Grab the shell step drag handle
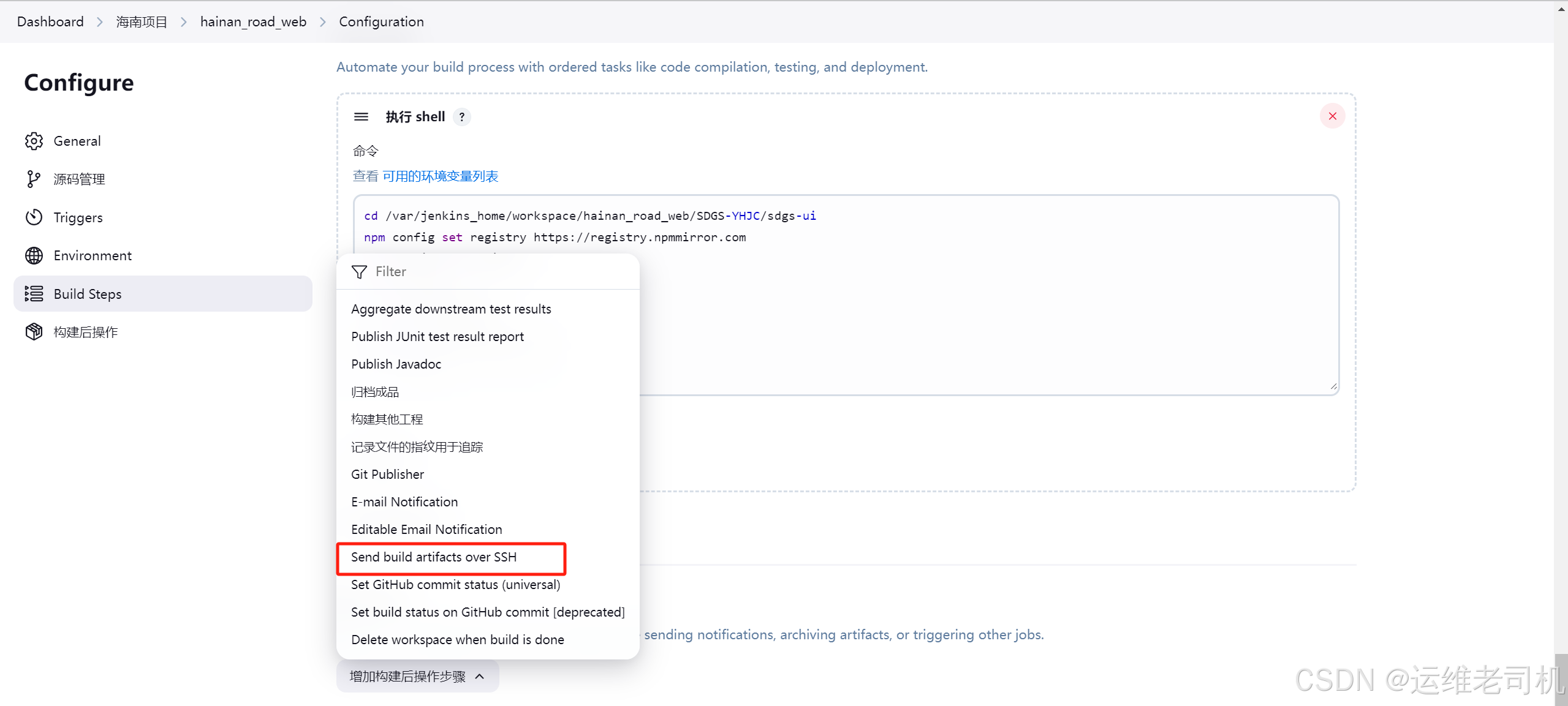The width and height of the screenshot is (1568, 706). coord(361,116)
